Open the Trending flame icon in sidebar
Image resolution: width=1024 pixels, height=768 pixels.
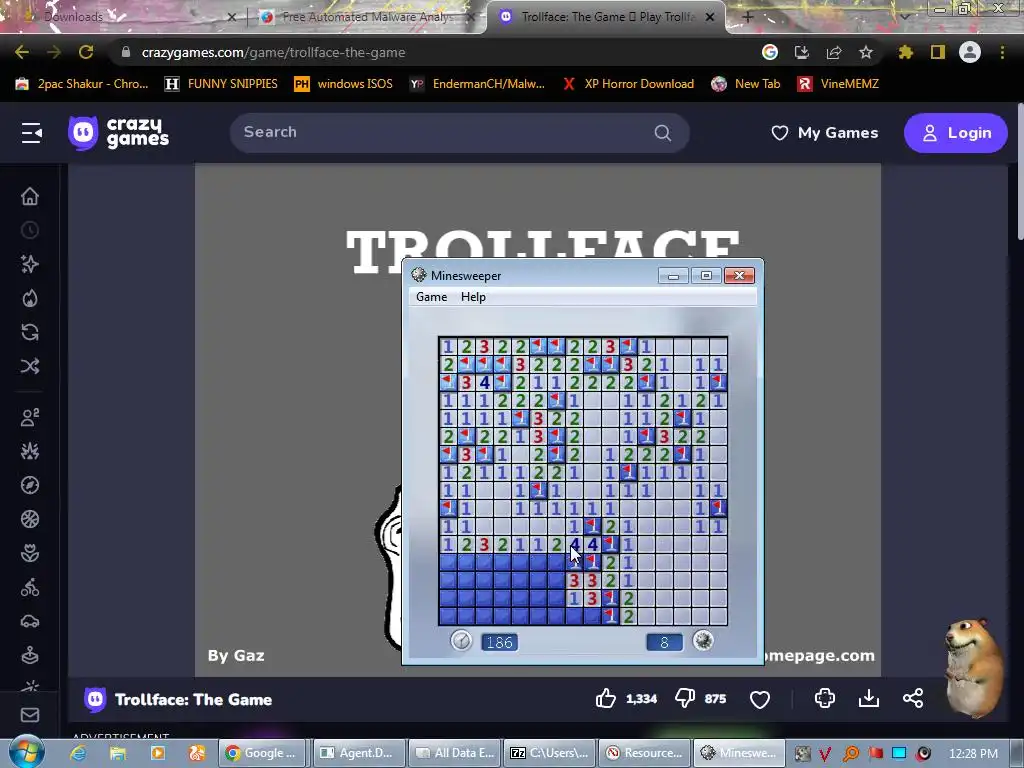[x=29, y=298]
